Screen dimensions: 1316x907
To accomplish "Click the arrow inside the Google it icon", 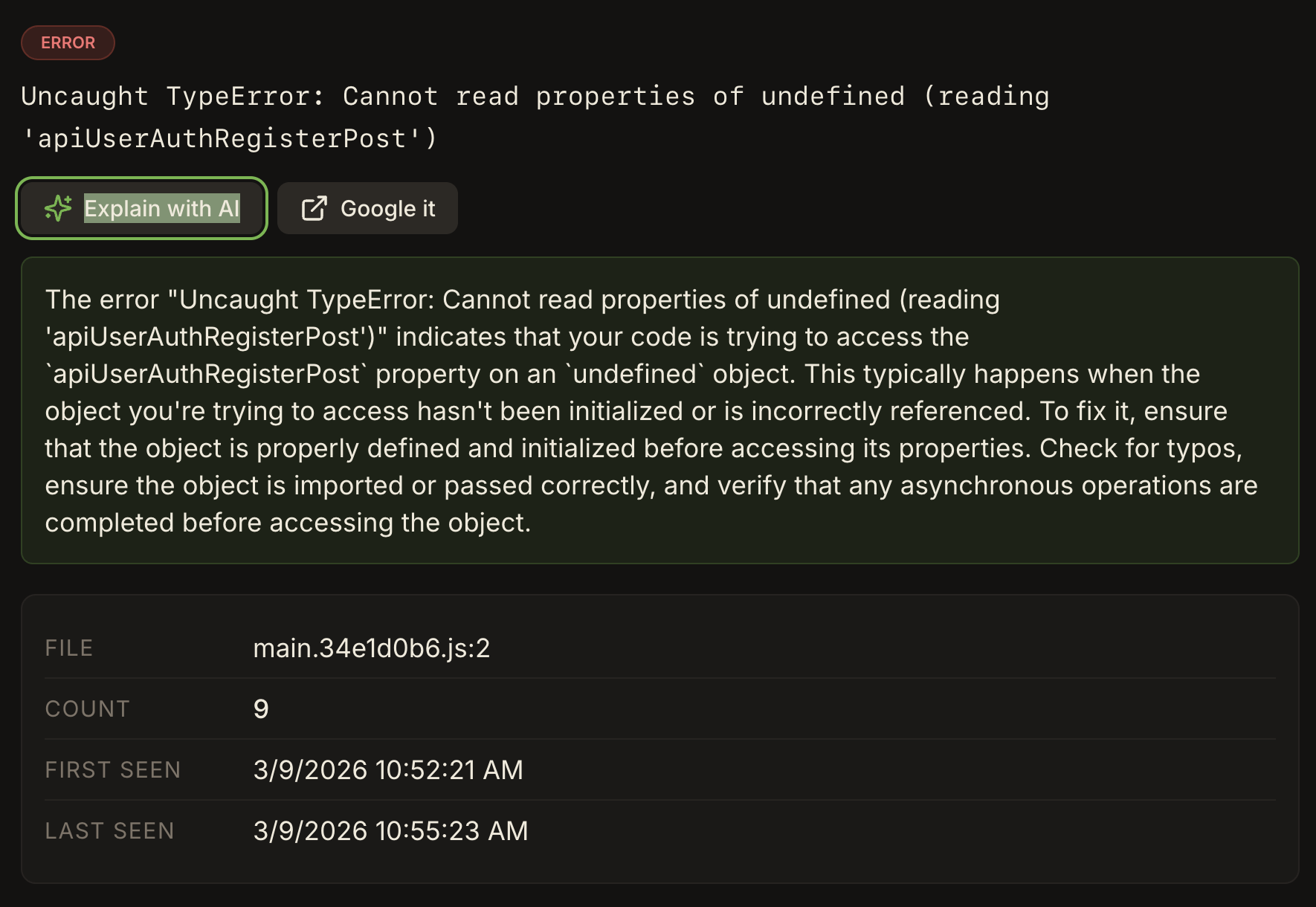I will [x=320, y=203].
